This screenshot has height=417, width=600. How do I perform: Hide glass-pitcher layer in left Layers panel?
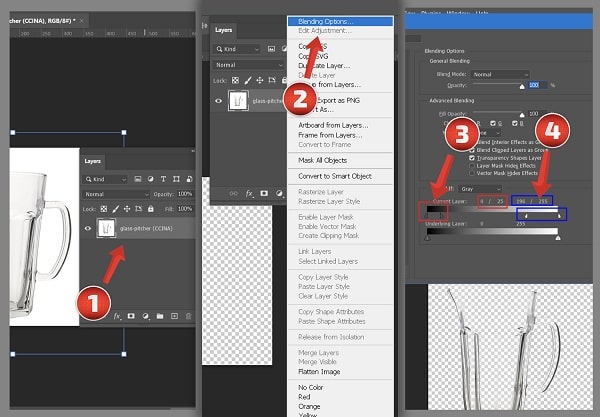tap(88, 228)
